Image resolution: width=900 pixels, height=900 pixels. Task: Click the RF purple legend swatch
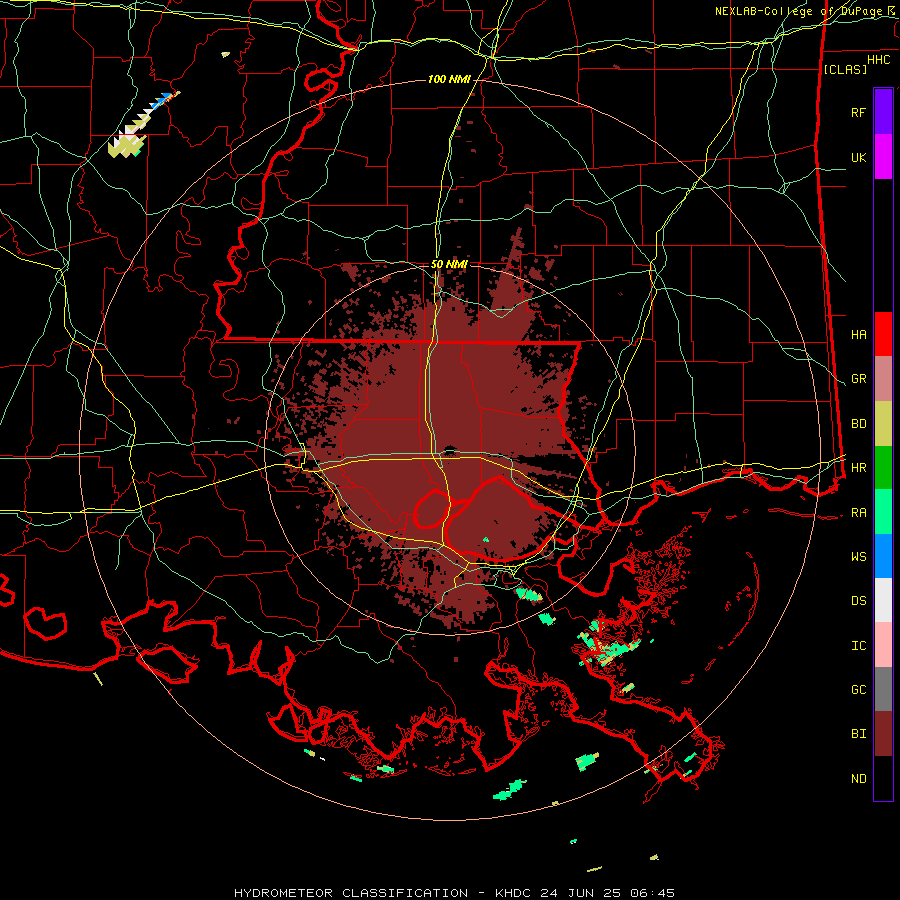(x=883, y=112)
